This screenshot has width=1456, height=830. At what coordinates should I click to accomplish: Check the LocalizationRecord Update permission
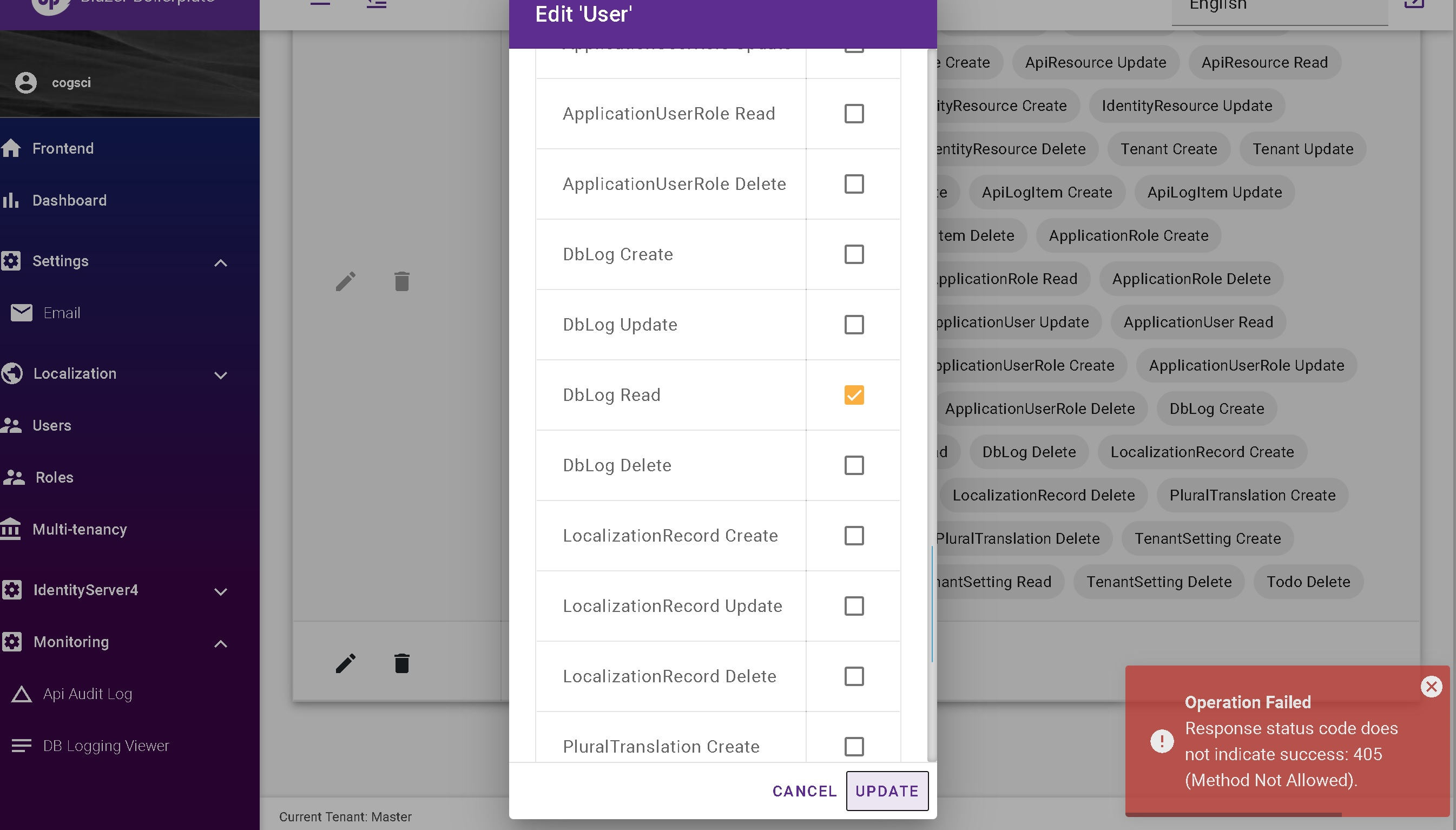click(853, 606)
